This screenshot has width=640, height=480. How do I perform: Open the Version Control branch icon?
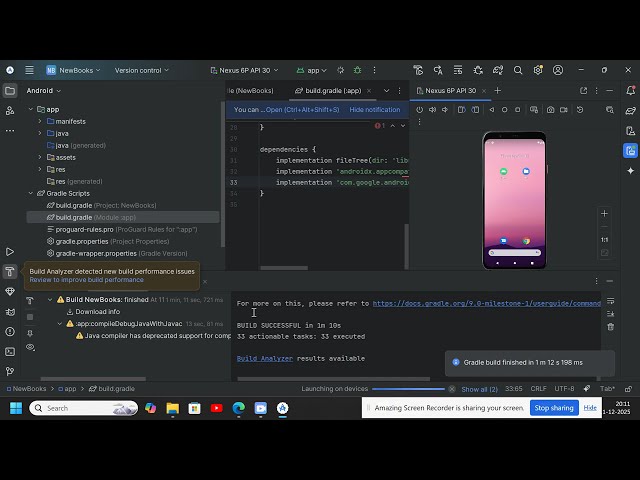(10, 371)
